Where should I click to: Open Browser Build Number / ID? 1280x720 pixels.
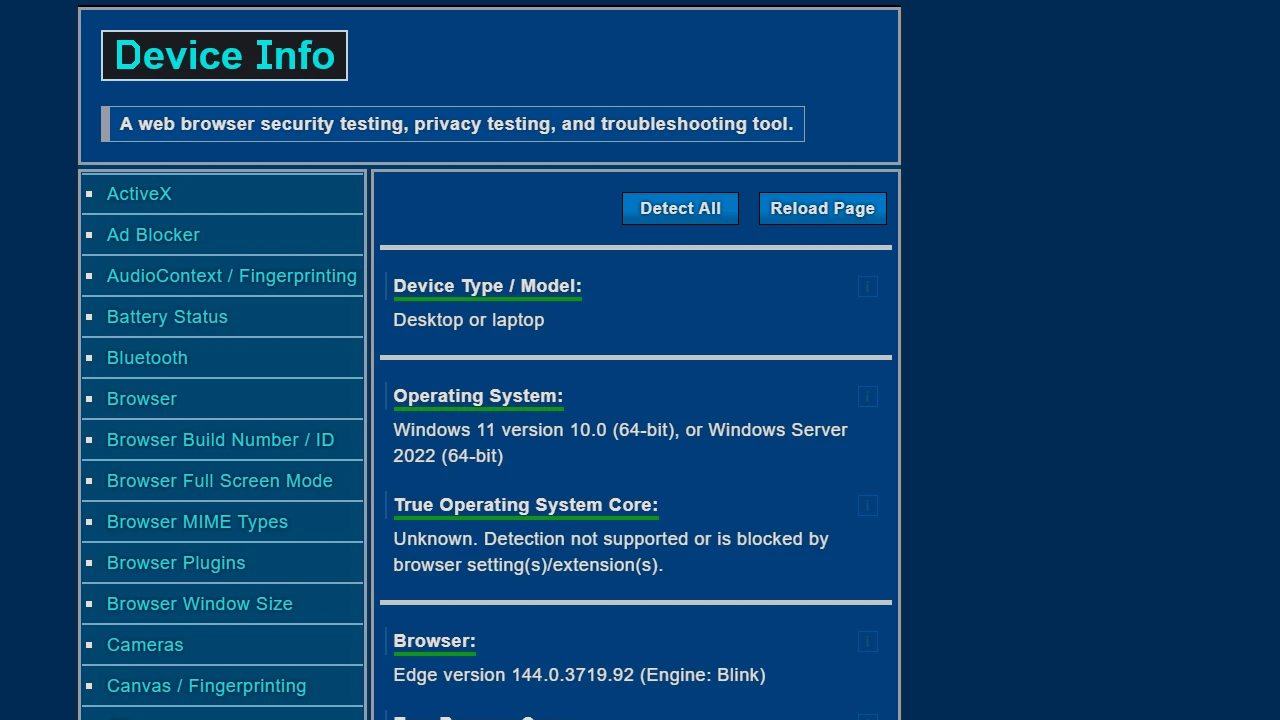coord(220,440)
